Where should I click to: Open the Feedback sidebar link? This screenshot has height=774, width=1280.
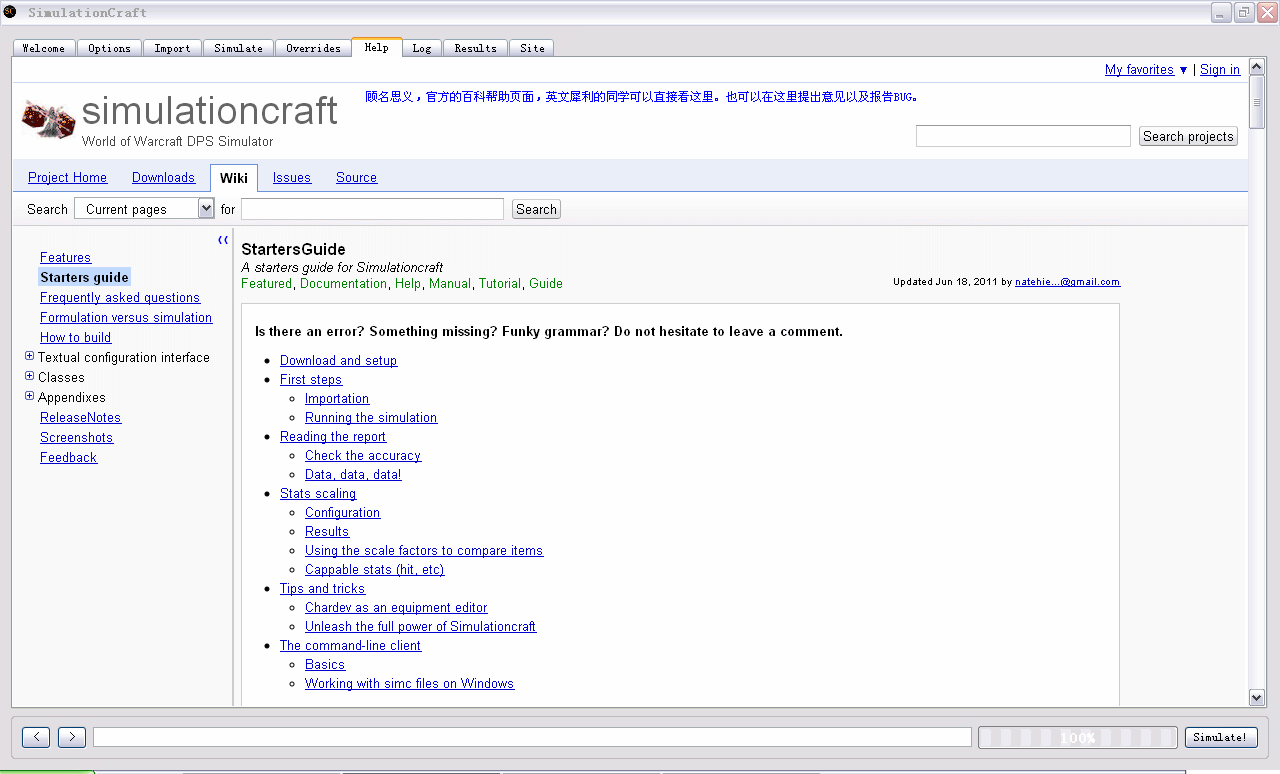(x=68, y=457)
